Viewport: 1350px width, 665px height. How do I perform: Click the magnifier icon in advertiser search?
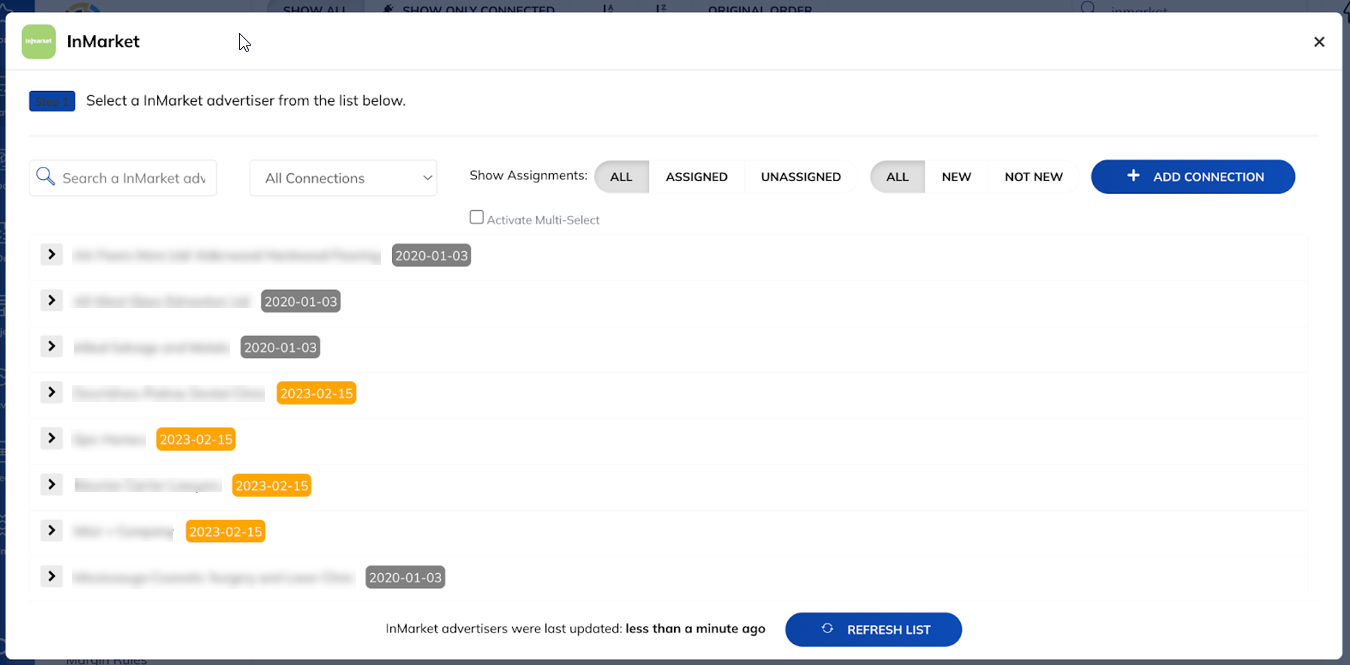(45, 177)
